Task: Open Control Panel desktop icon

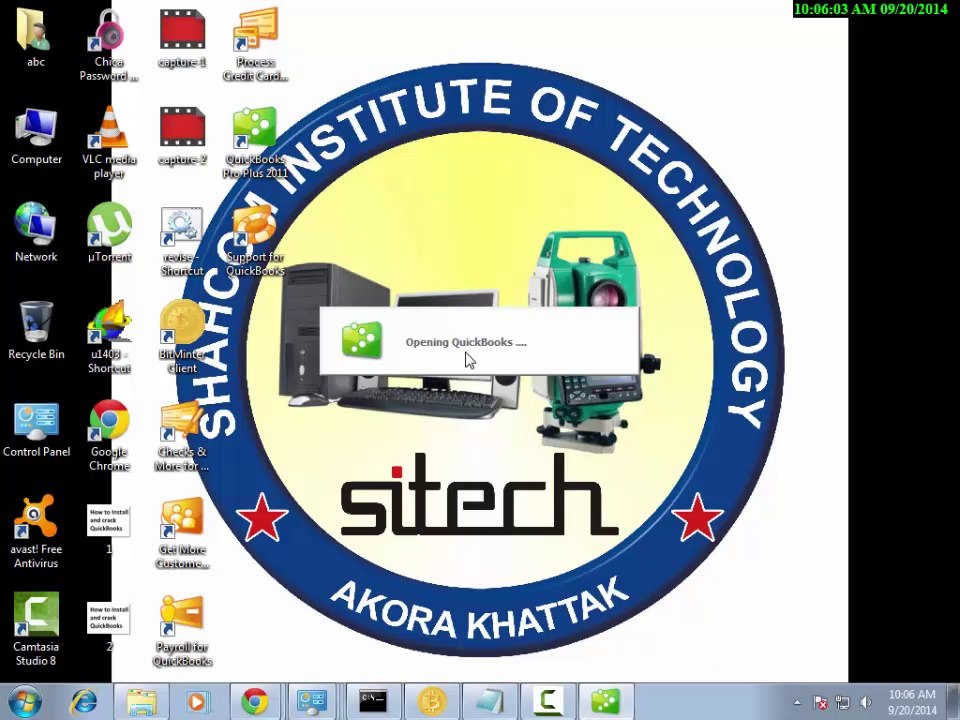Action: click(x=36, y=429)
